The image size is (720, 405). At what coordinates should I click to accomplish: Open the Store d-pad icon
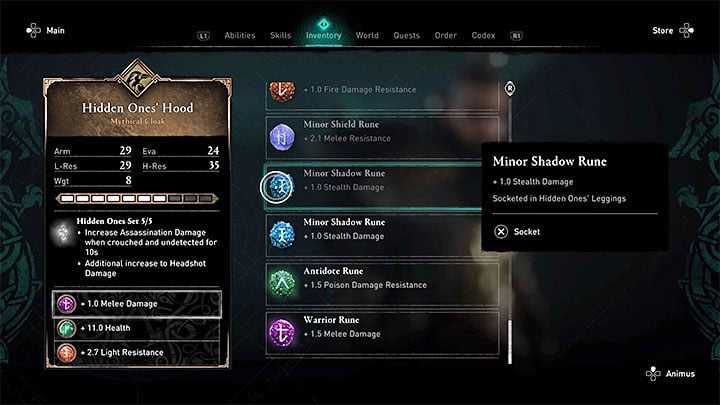tap(686, 30)
